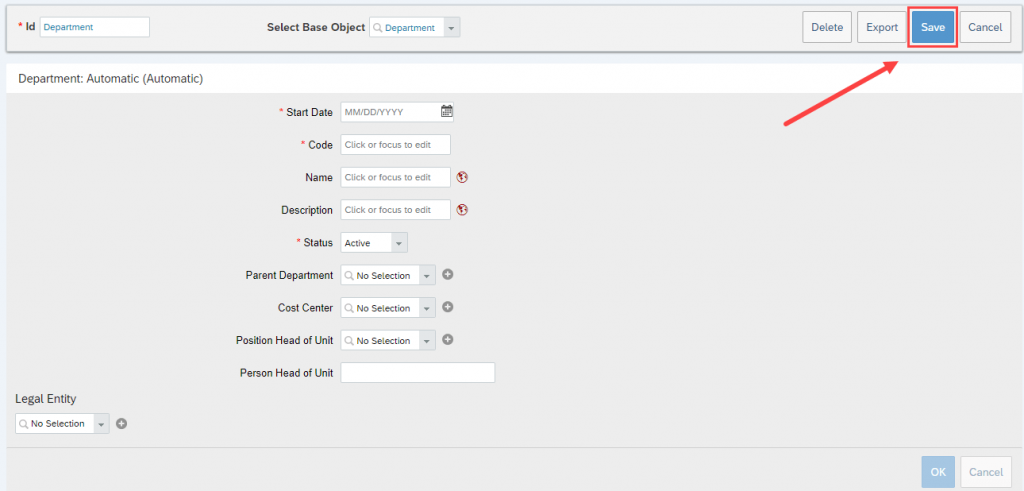The image size is (1024, 491).
Task: Click the Name field translation globe icon
Action: [462, 177]
